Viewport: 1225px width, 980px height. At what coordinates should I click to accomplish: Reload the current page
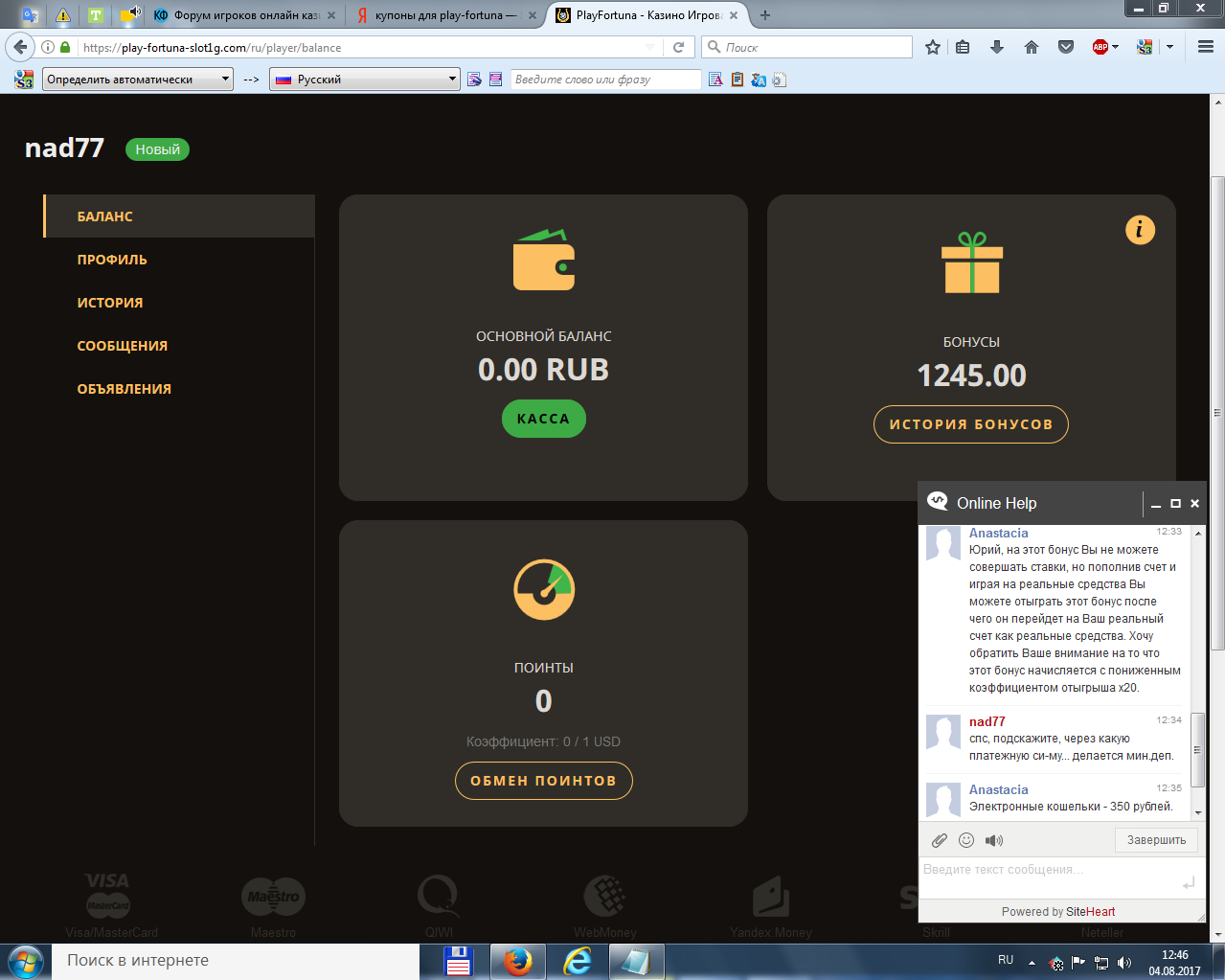tap(678, 47)
